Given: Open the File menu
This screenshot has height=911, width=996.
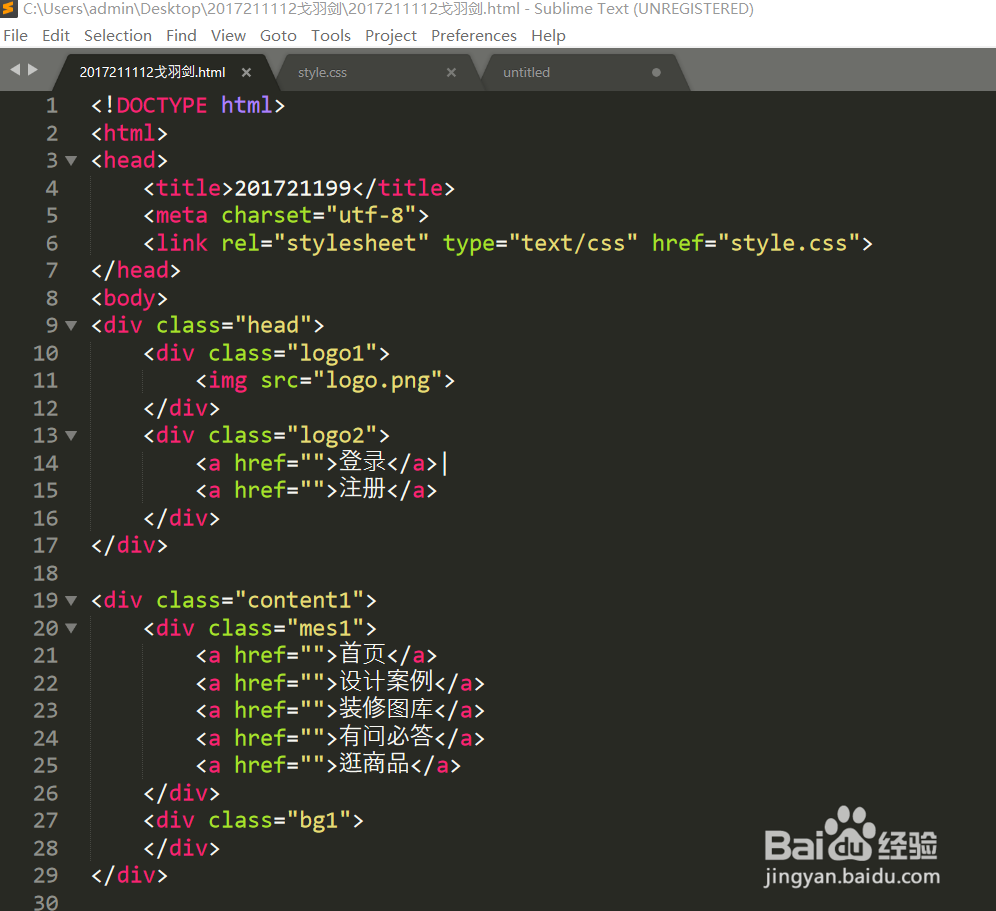Looking at the screenshot, I should coord(15,36).
